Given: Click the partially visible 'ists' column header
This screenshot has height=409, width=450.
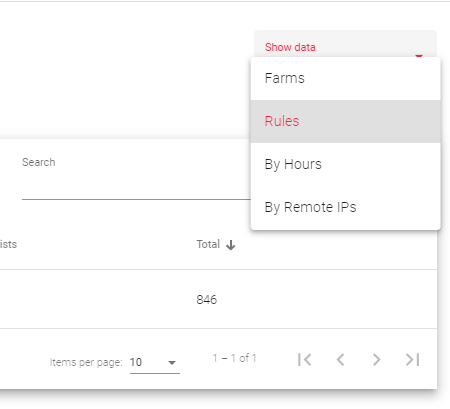Looking at the screenshot, I should point(8,244).
